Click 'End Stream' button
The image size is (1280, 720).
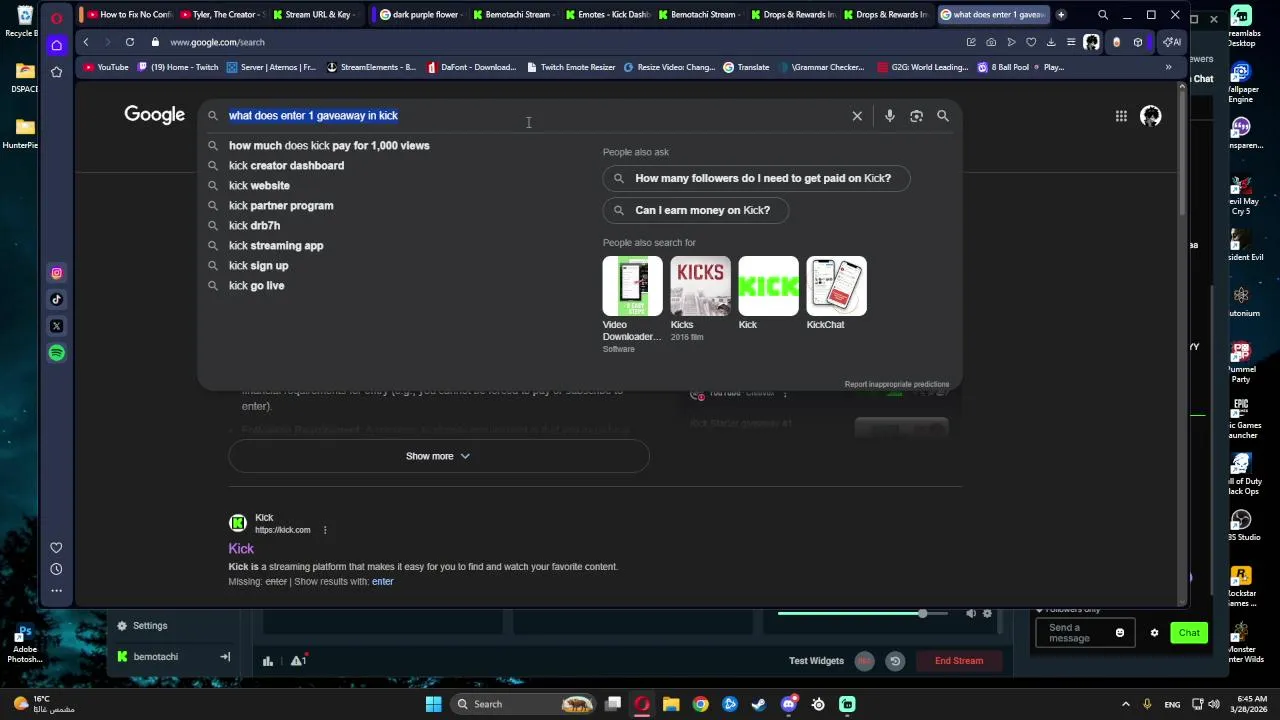(959, 661)
